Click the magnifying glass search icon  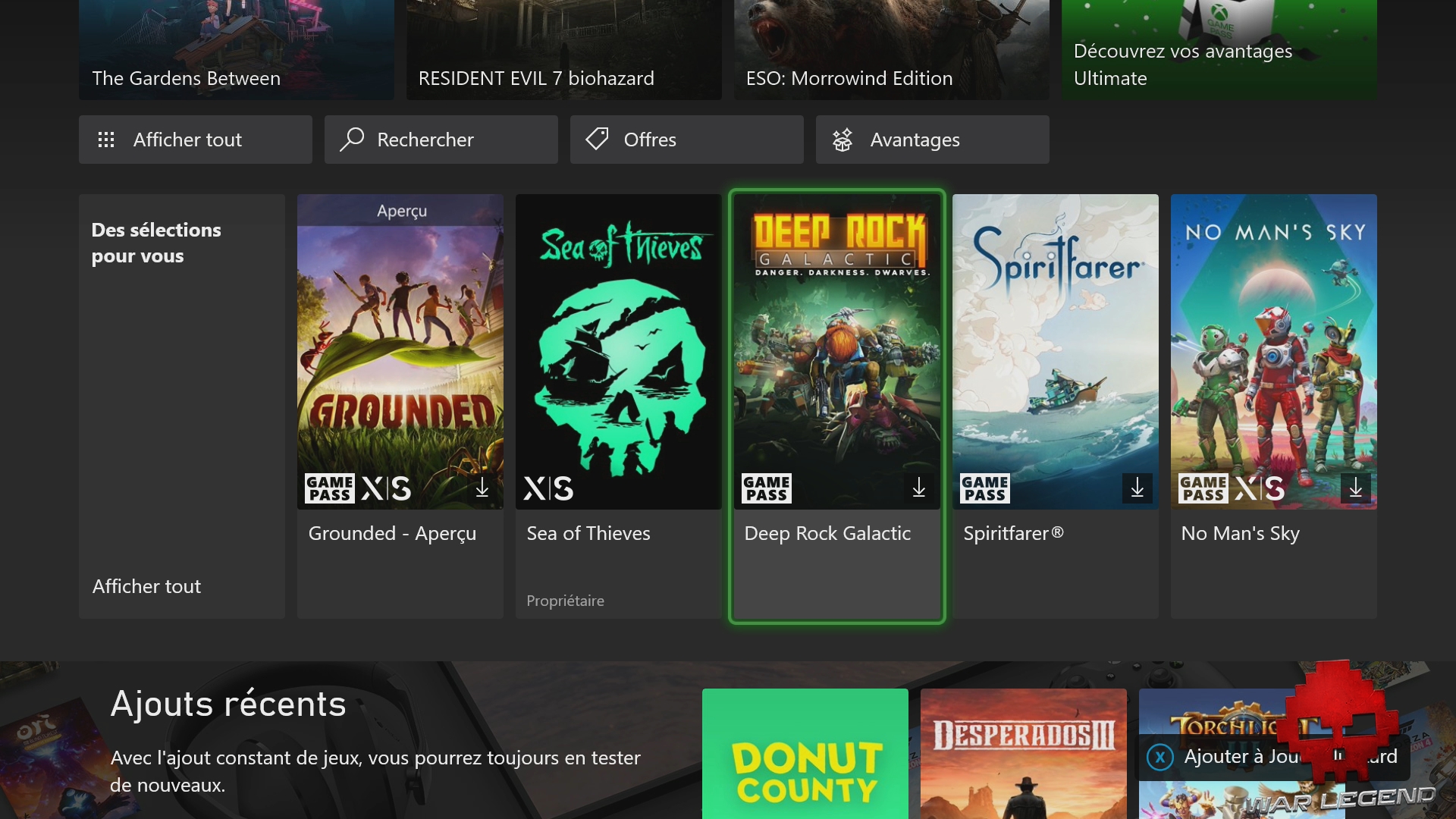pos(352,140)
